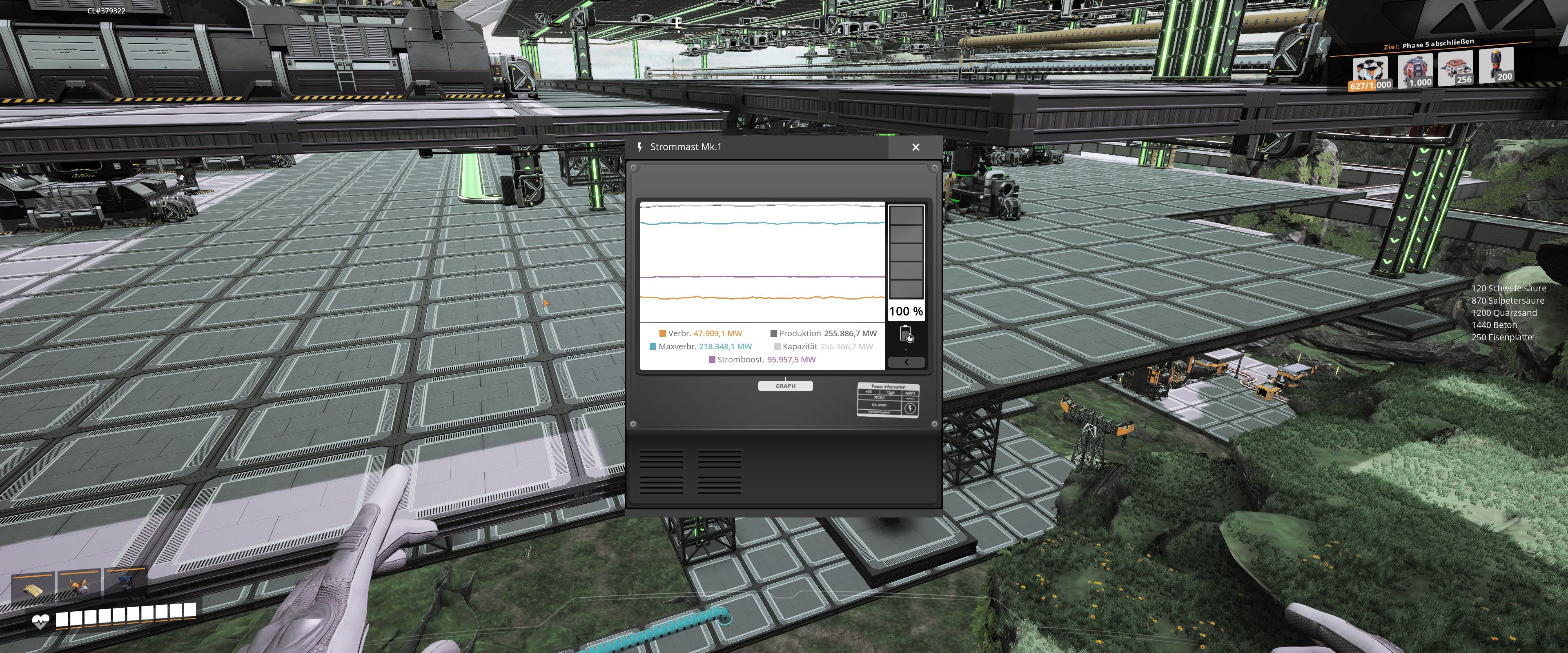
Task: Click the value 256.366,7 MW
Action: point(847,346)
